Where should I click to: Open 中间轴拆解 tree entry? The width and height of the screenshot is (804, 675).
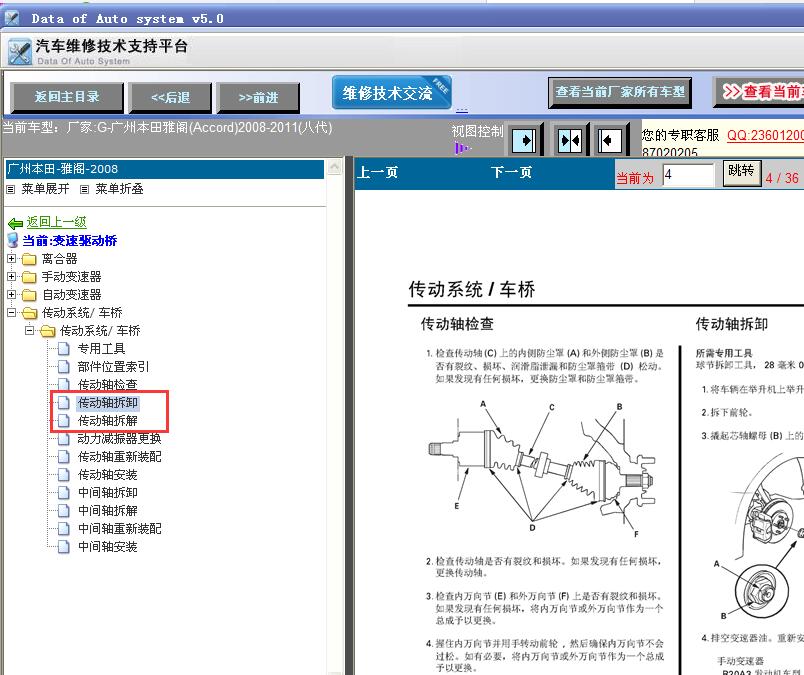point(108,510)
